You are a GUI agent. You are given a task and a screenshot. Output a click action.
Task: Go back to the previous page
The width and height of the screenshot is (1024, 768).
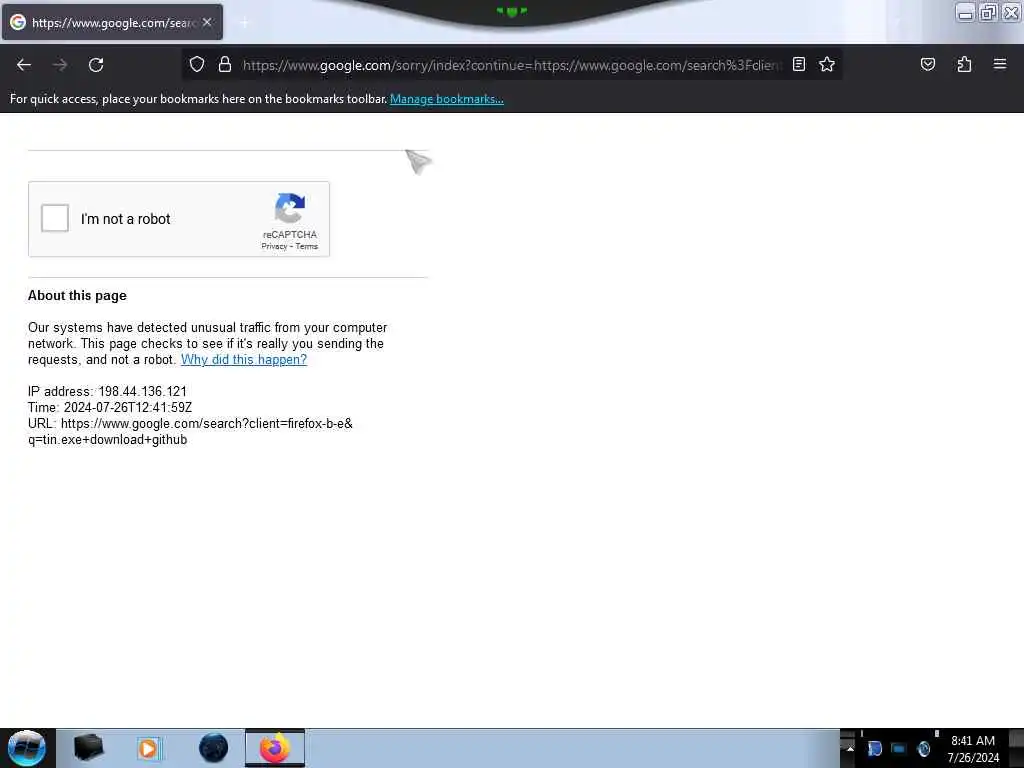tap(24, 65)
